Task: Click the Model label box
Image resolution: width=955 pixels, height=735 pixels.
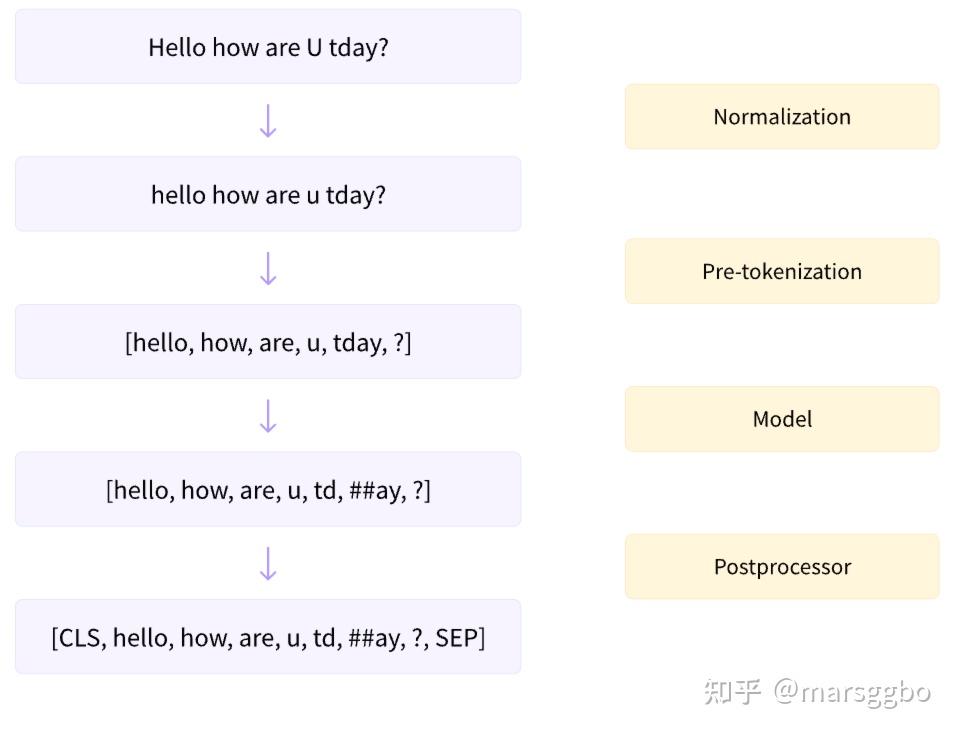Action: (x=782, y=419)
